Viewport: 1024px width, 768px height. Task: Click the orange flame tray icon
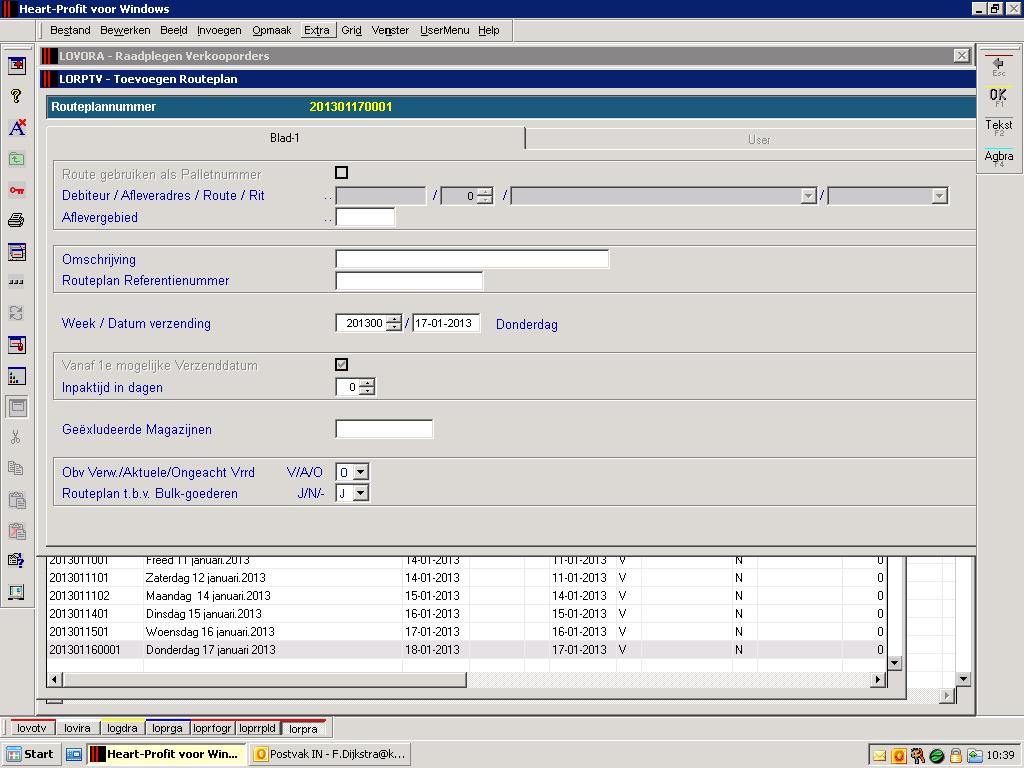[899, 756]
